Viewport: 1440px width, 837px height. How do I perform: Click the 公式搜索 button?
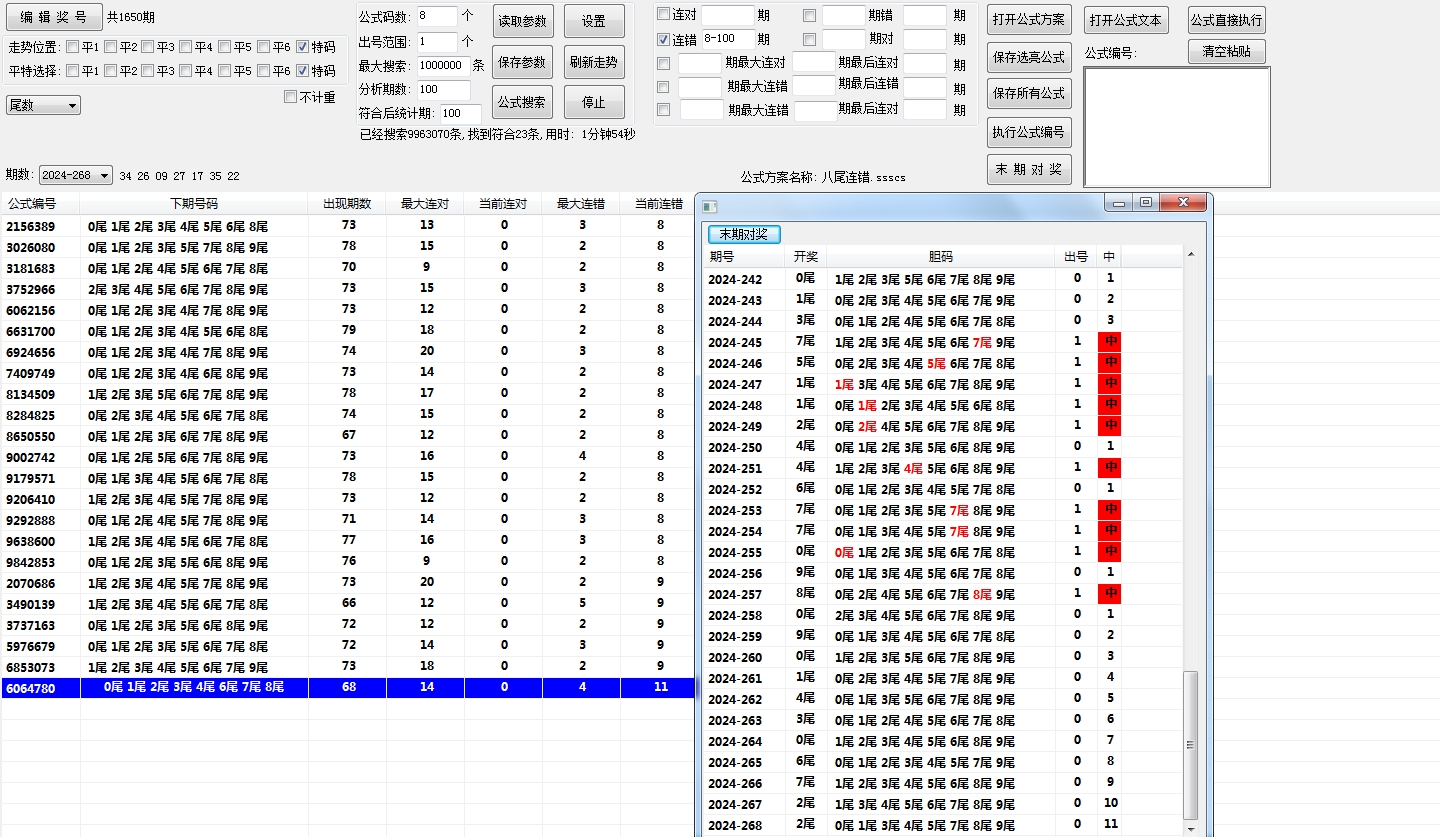pyautogui.click(x=522, y=102)
